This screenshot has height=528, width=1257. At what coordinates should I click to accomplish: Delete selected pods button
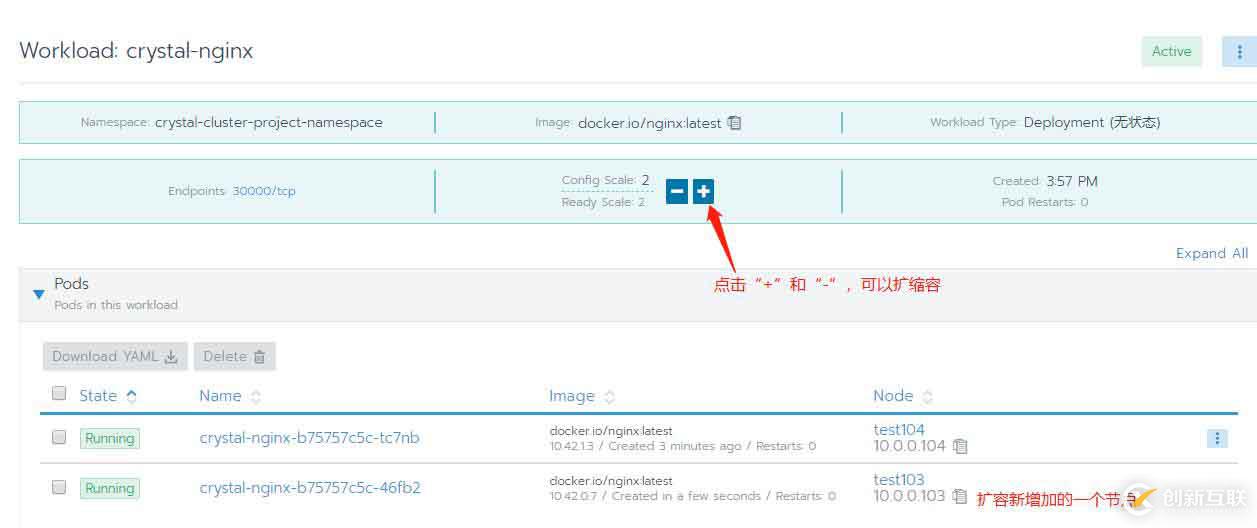[x=235, y=356]
